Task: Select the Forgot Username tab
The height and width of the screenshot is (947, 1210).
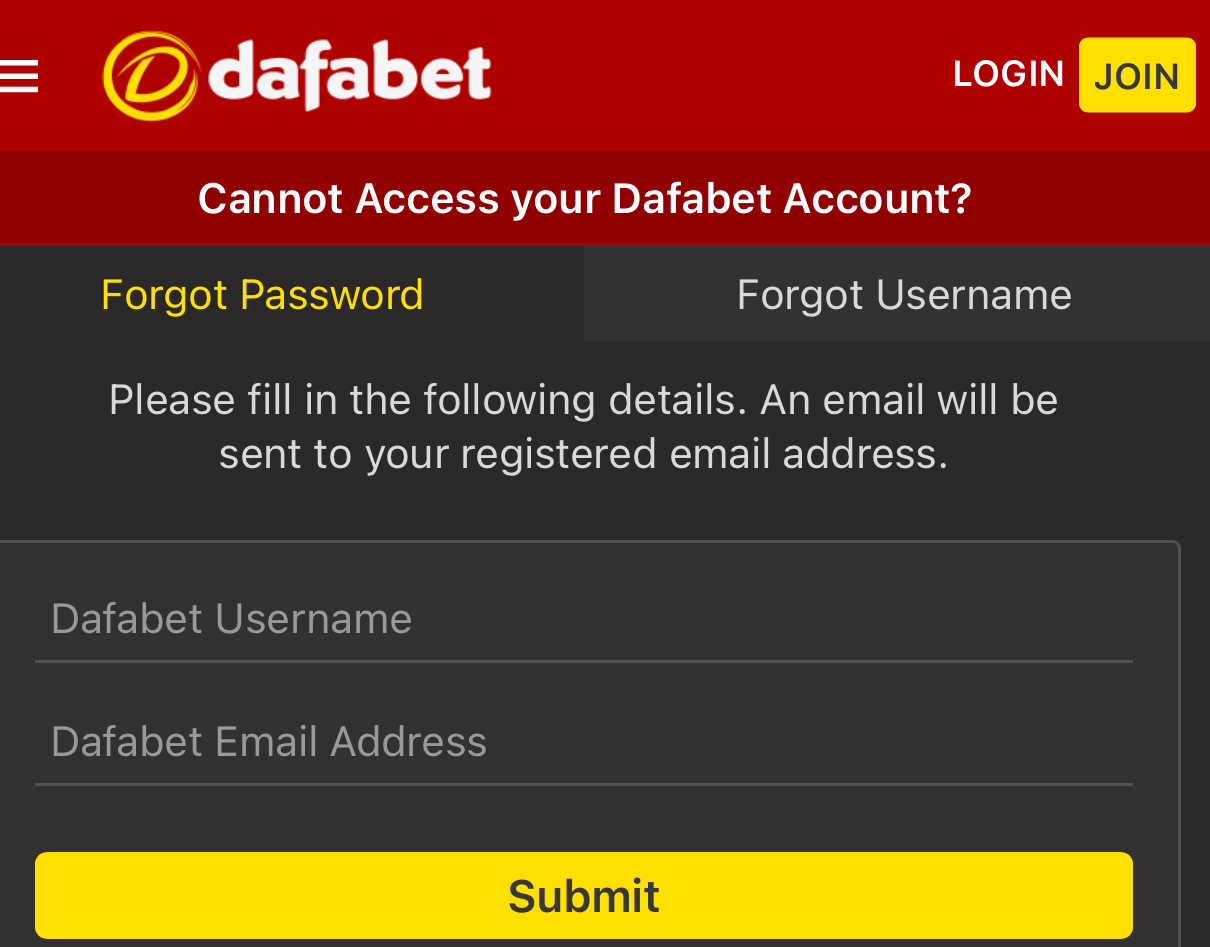Action: pos(904,295)
